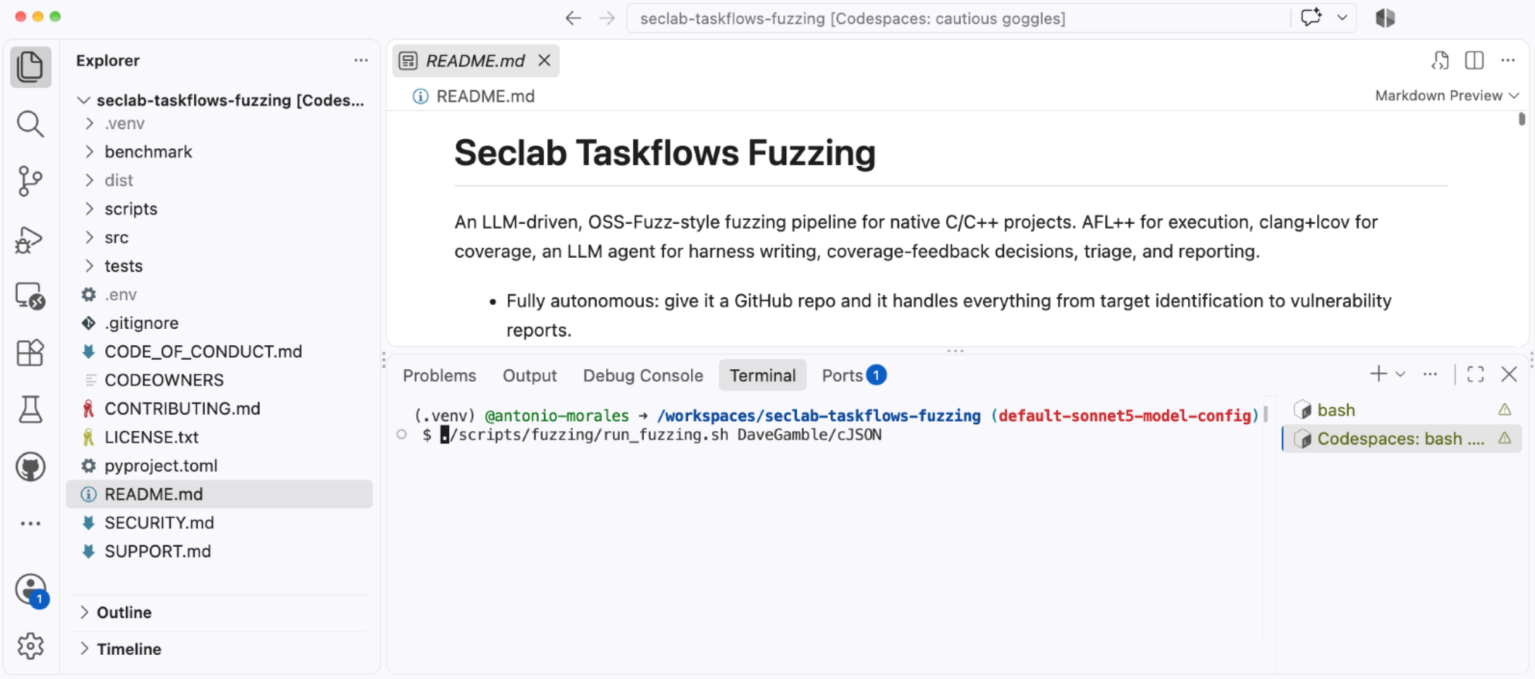Click the terminal command input line
Screen dimensions: 1535x679
661,435
